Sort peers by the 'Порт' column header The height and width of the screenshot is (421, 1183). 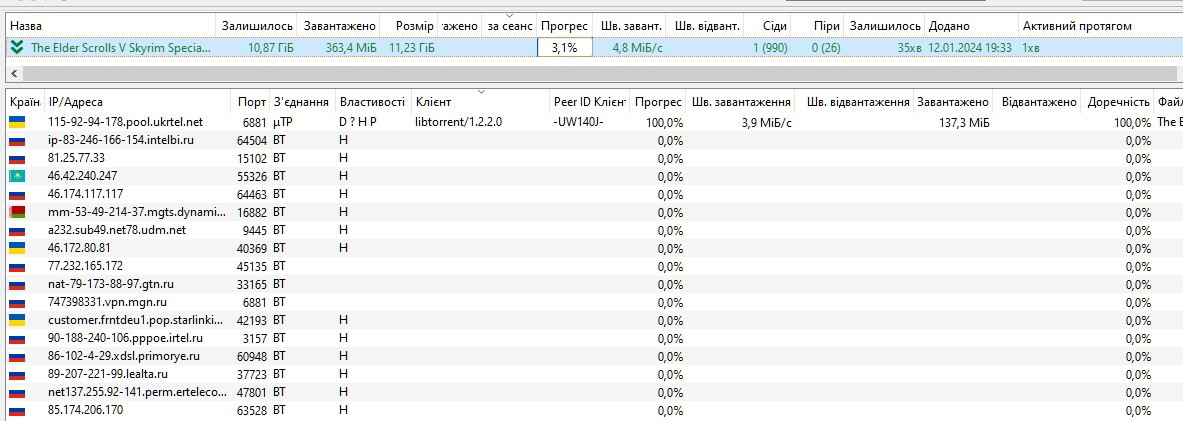click(252, 102)
